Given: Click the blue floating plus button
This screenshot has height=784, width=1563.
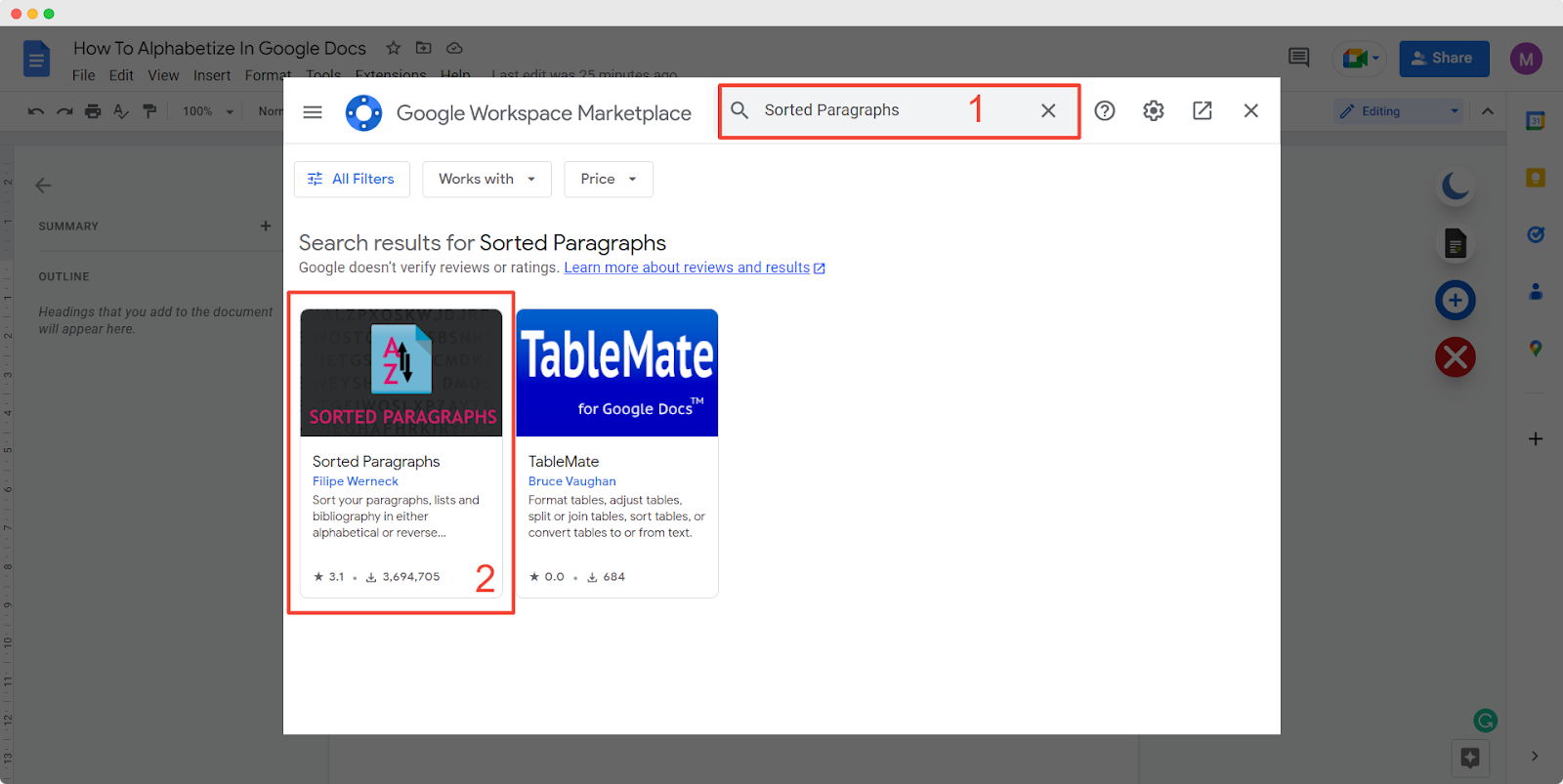Looking at the screenshot, I should click(x=1456, y=300).
